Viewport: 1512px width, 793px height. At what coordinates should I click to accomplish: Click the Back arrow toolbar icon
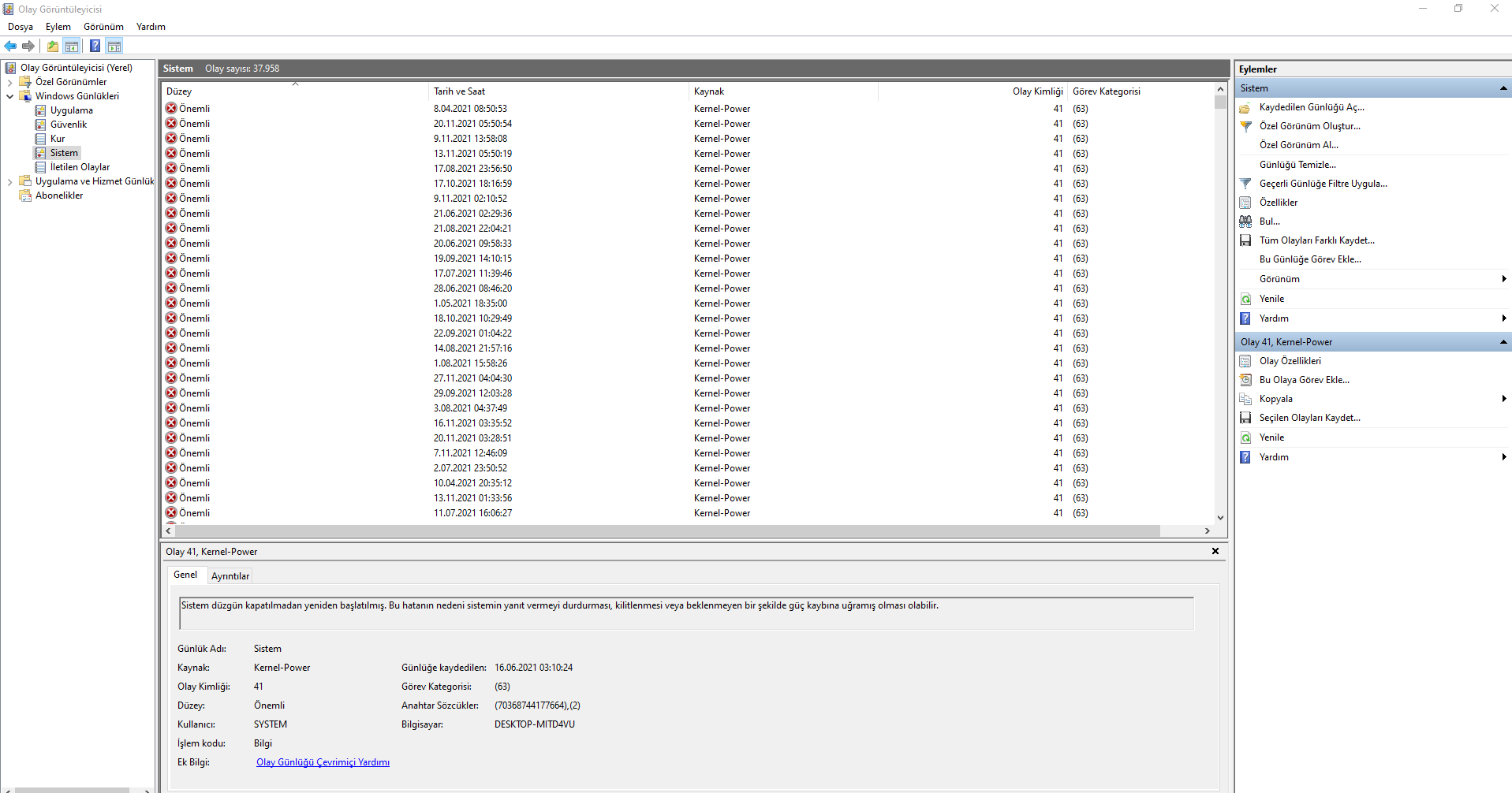tap(10, 46)
